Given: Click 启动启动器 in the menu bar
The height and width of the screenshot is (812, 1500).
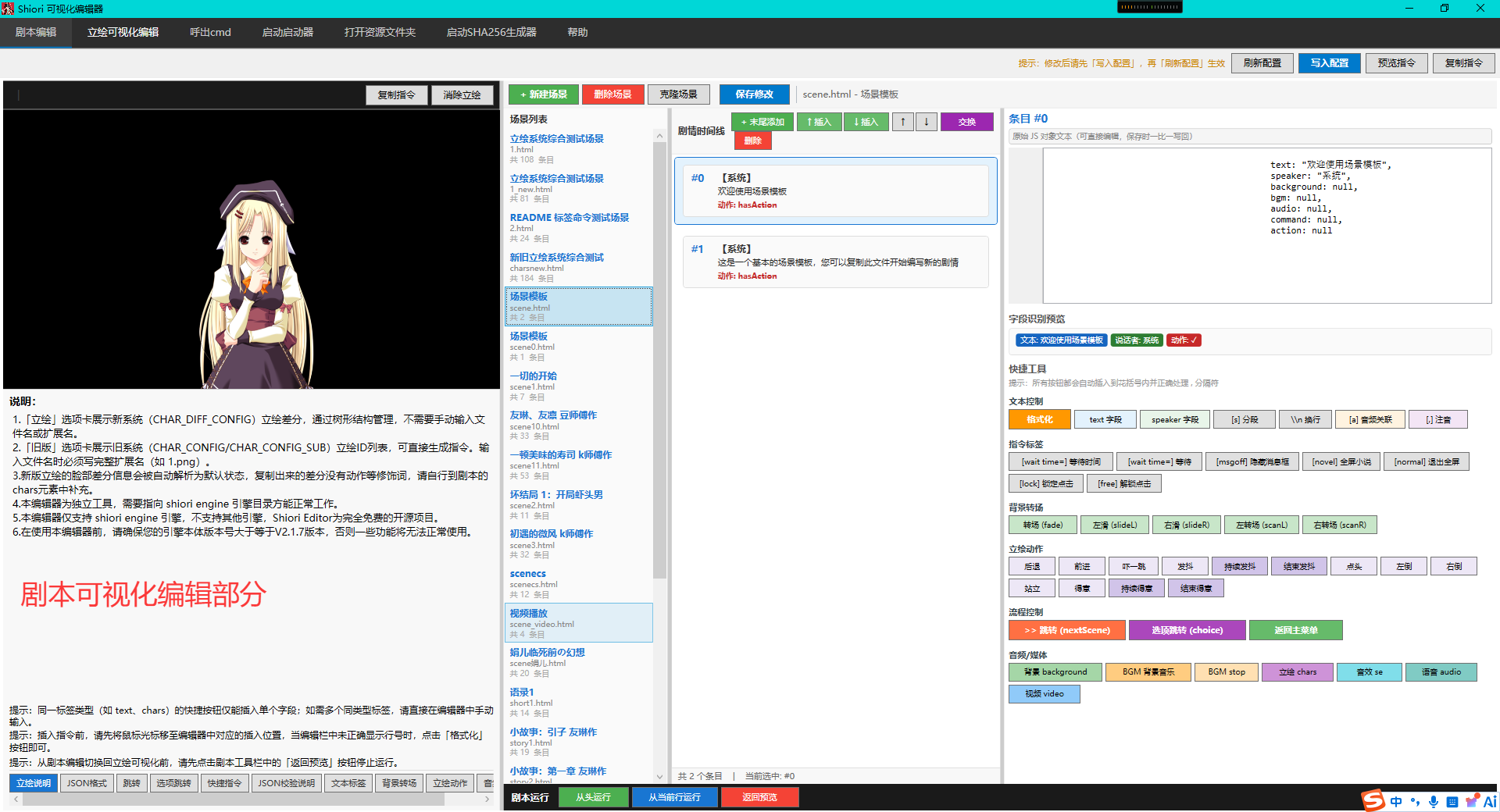Looking at the screenshot, I should pyautogui.click(x=287, y=32).
